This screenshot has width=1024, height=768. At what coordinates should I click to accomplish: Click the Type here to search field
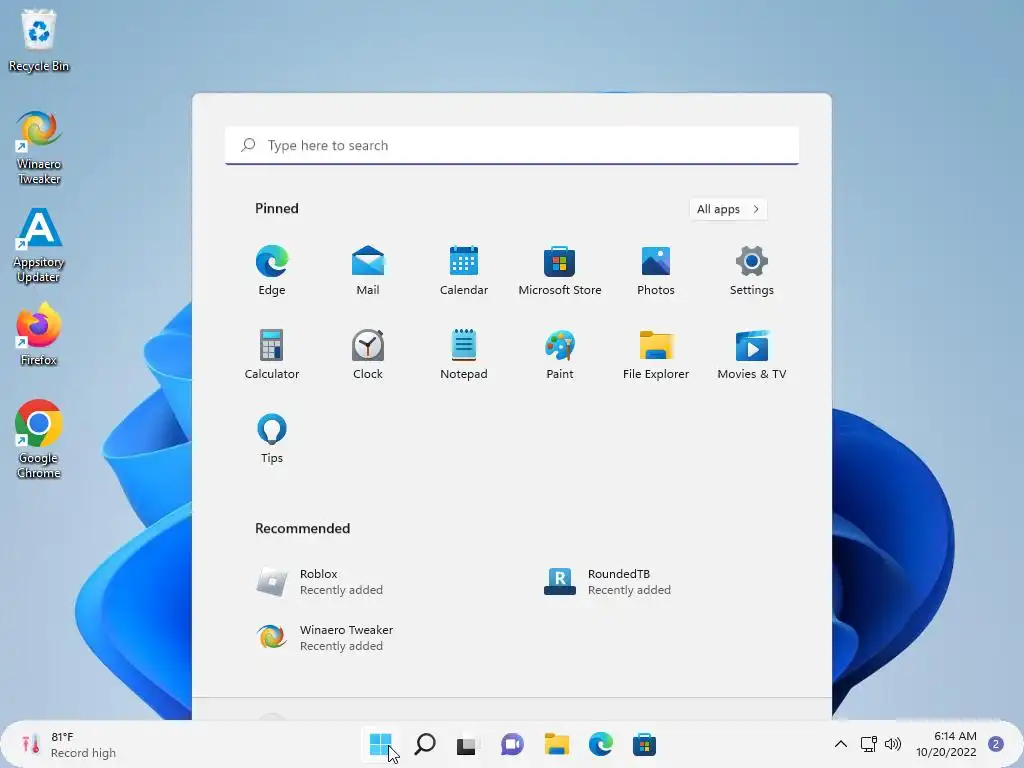pyautogui.click(x=512, y=145)
